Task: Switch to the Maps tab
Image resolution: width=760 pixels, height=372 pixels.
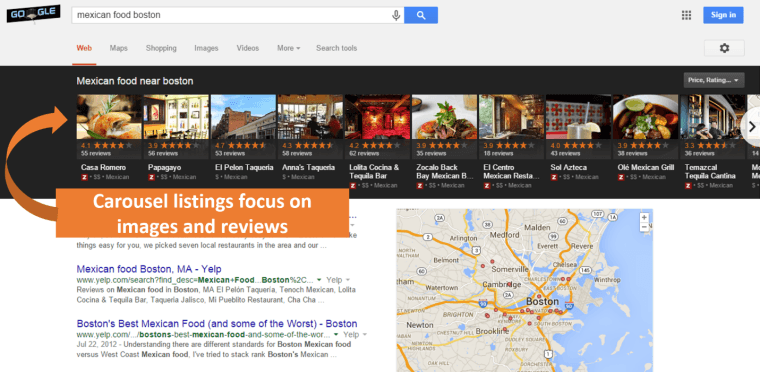Action: [x=118, y=48]
